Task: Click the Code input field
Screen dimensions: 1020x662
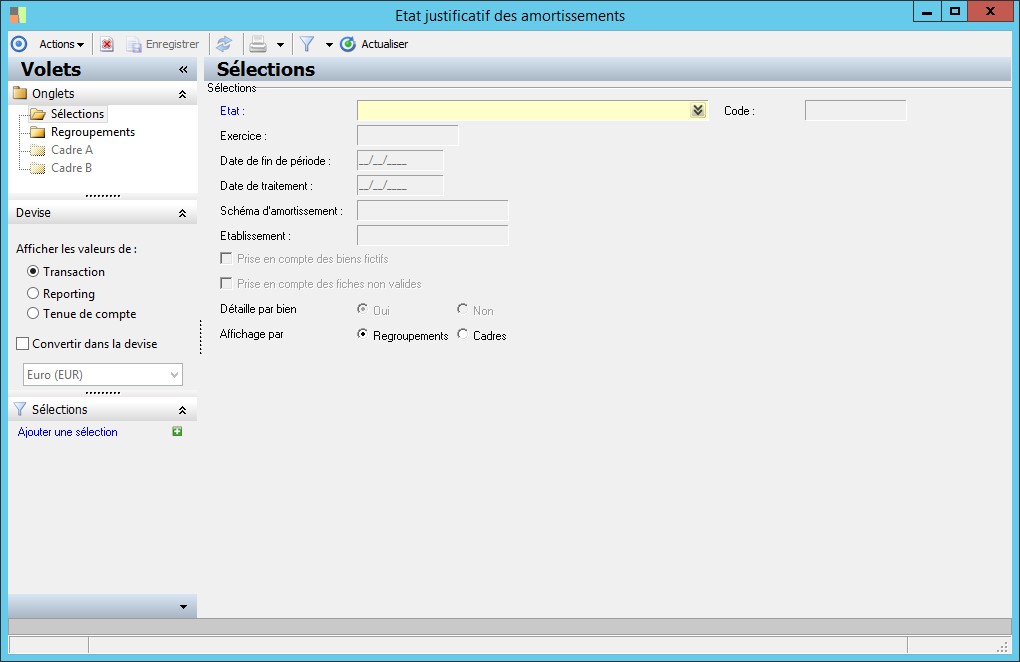Action: [x=855, y=111]
